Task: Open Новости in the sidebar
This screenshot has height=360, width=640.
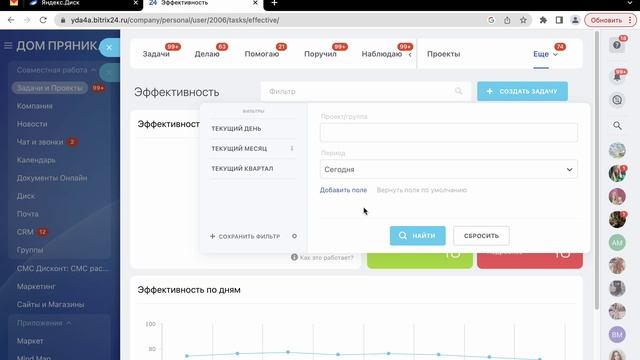Action: click(32, 124)
